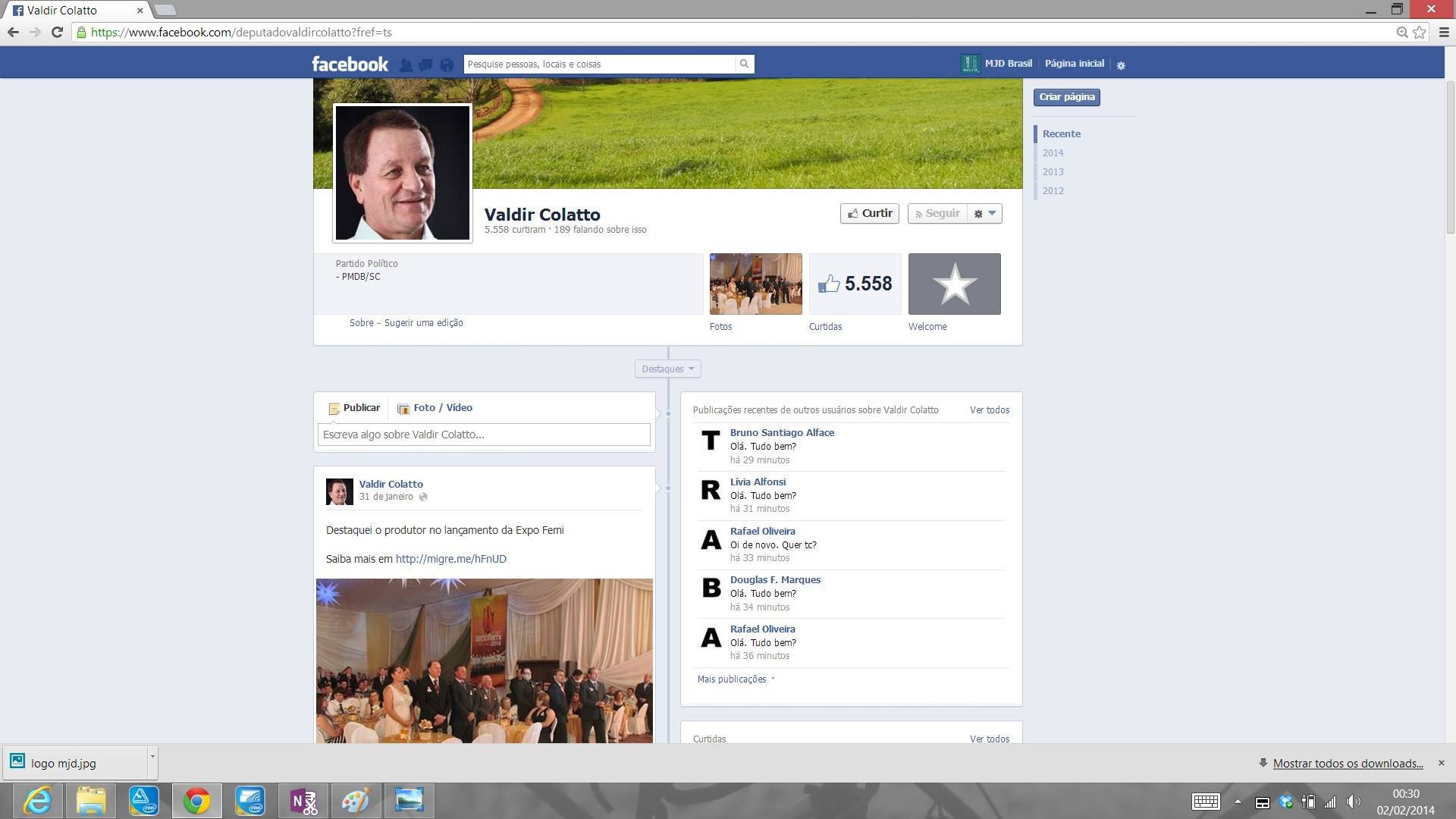Image resolution: width=1456 pixels, height=819 pixels.
Task: Click Sugerir uma edição link
Action: (423, 323)
